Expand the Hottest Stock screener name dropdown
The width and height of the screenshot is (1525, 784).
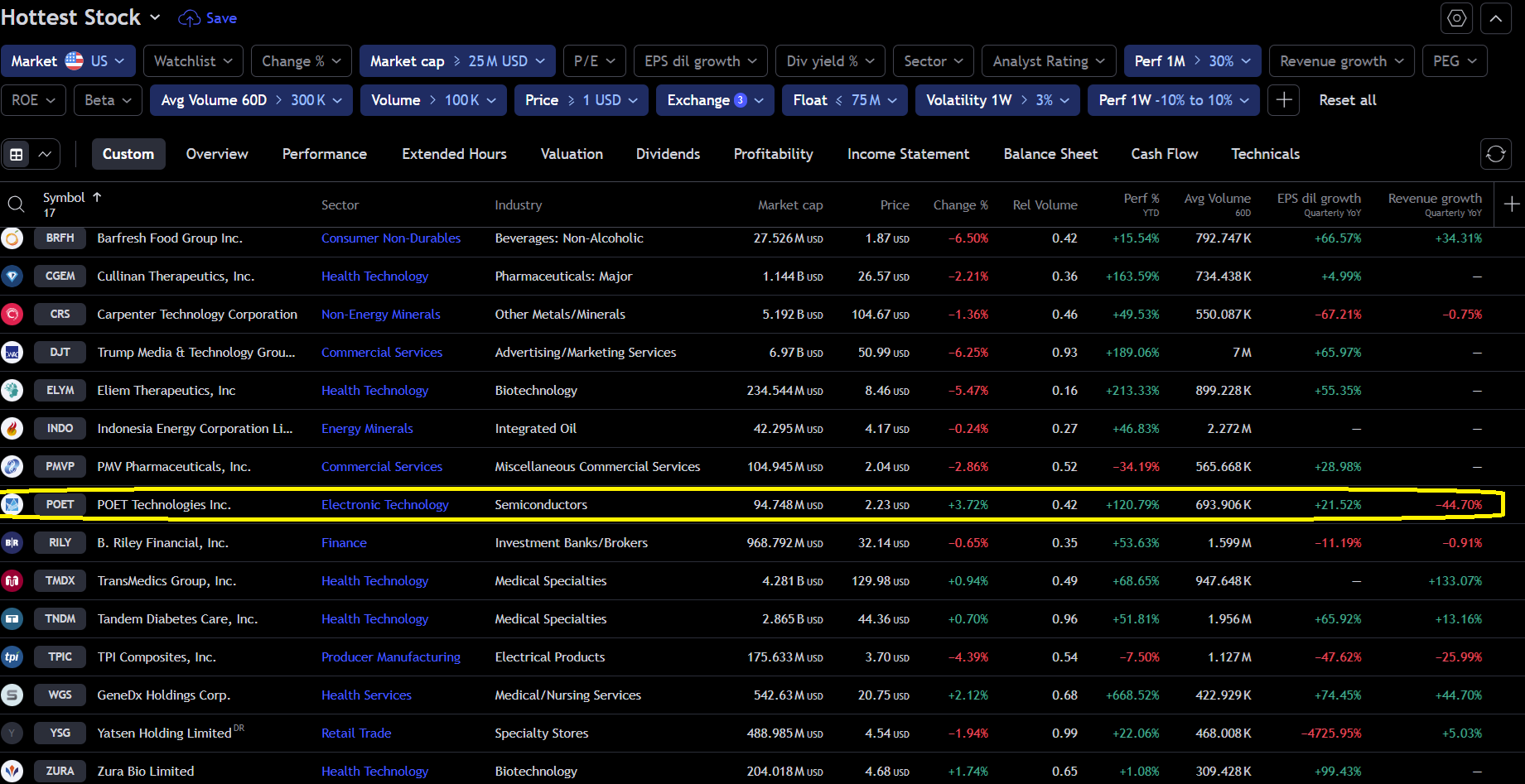155,17
